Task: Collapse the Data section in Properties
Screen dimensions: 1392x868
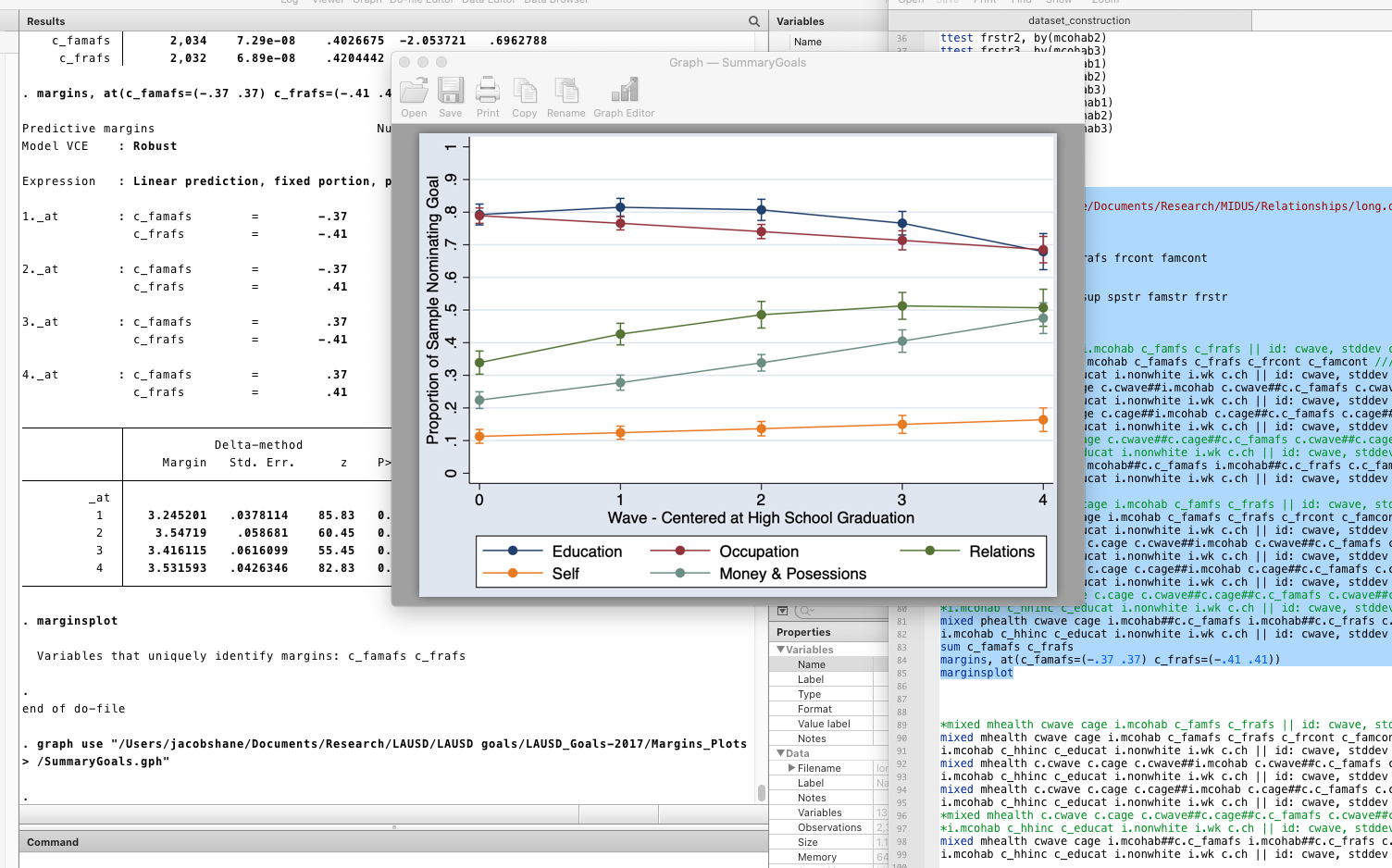Action: click(781, 753)
